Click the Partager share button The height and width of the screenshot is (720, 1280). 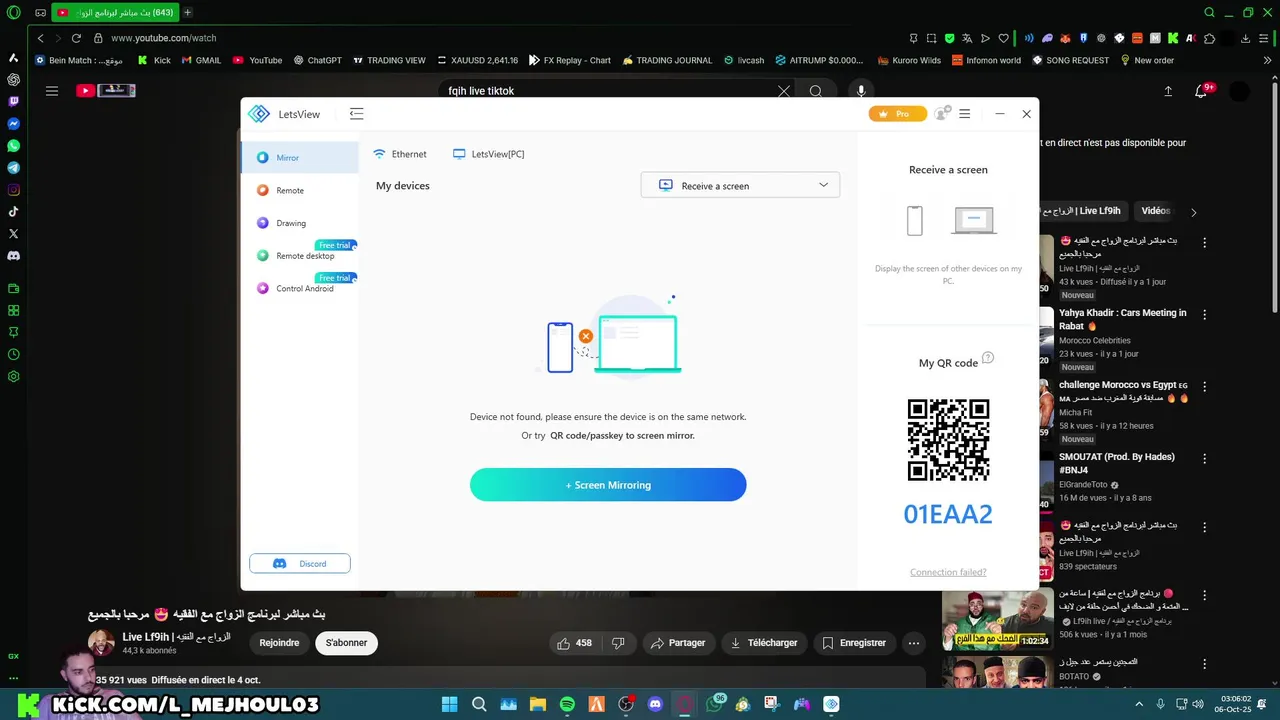pos(678,643)
